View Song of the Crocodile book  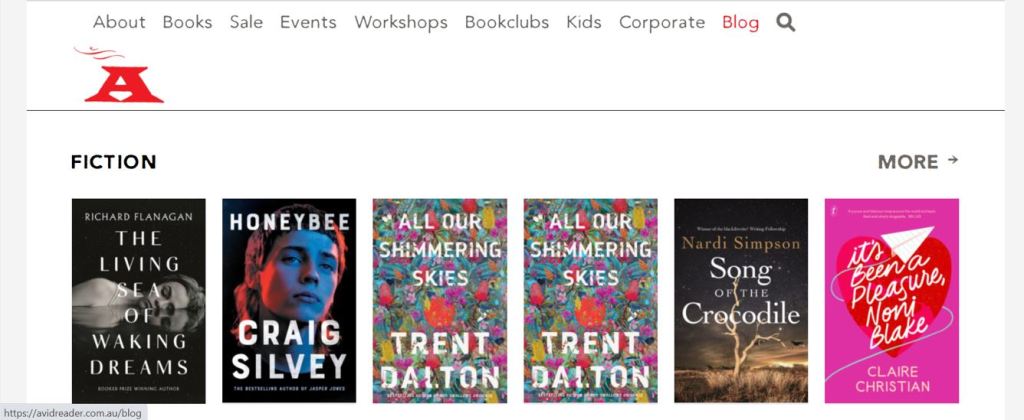[741, 300]
